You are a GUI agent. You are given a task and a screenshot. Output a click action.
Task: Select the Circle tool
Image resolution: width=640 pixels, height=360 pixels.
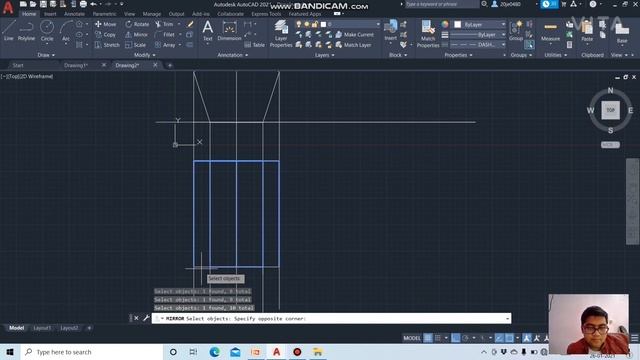(x=47, y=31)
